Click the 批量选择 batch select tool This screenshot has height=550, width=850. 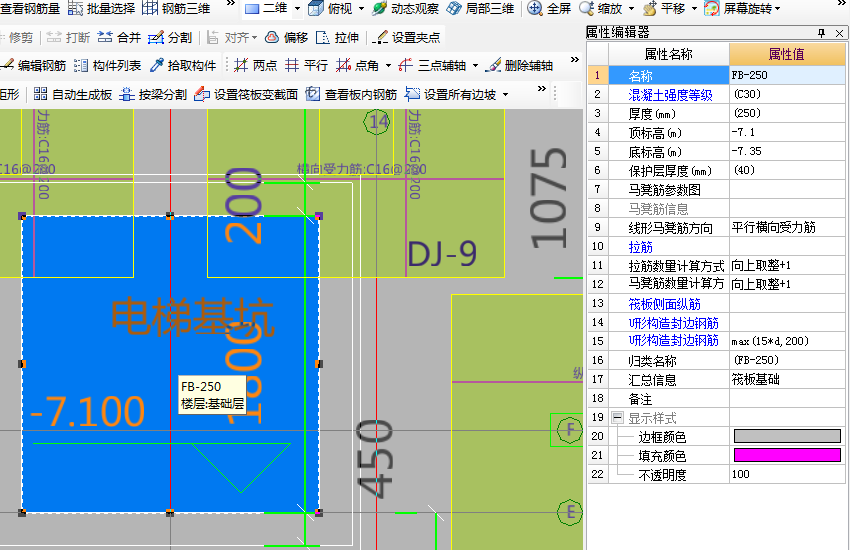[101, 8]
